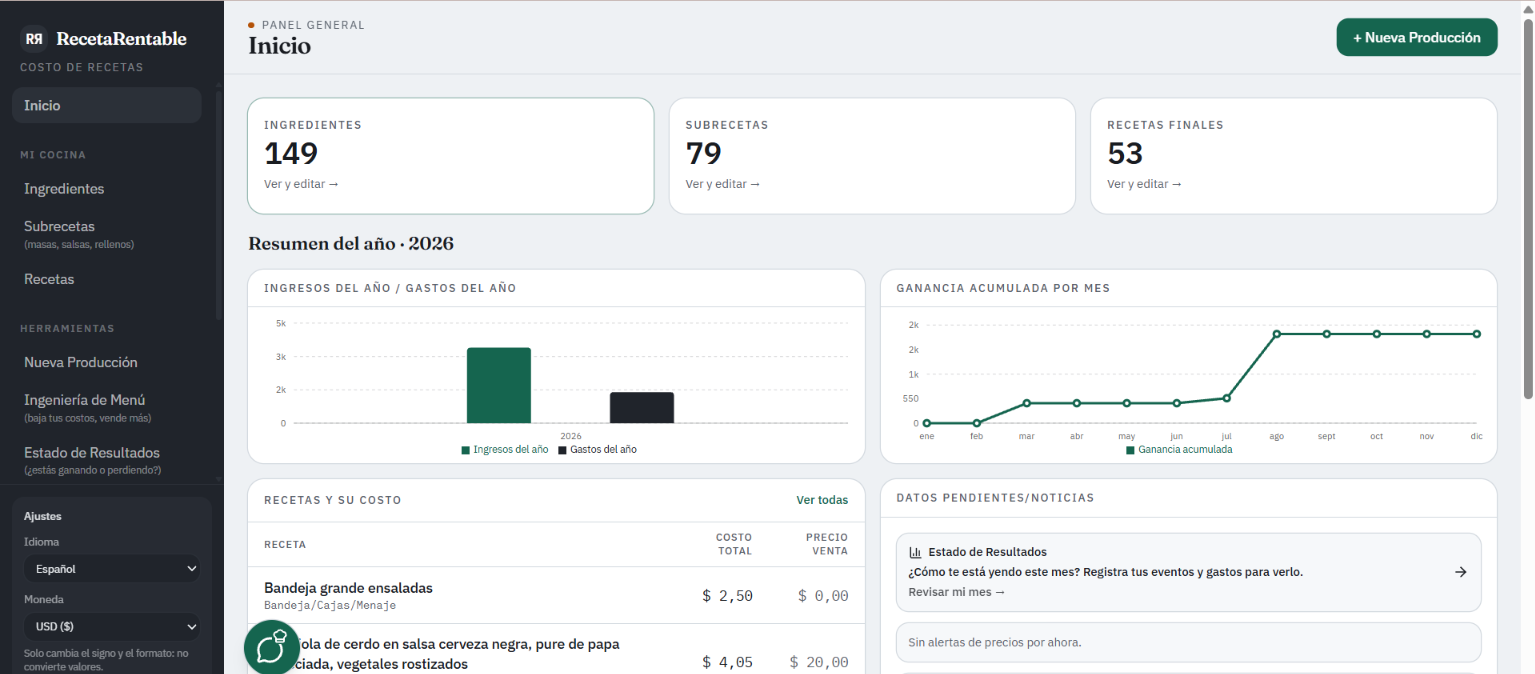Screen dimensions: 1535x674
Task: Click the $ 2,50 total cost value
Action: point(727,596)
